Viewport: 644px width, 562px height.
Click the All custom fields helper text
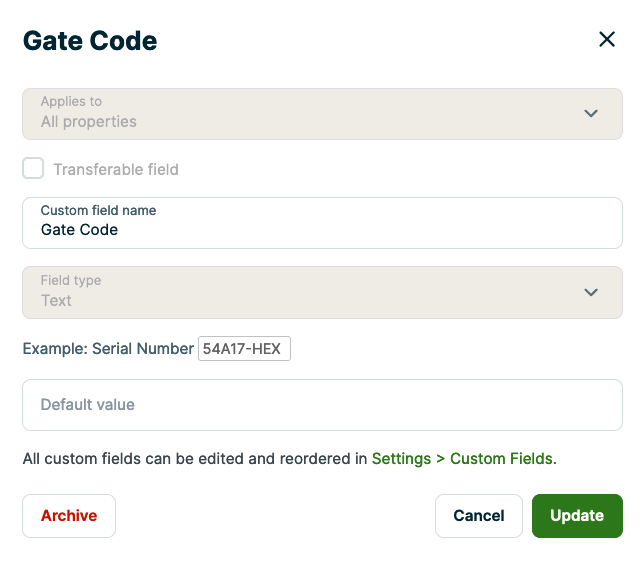pos(195,459)
